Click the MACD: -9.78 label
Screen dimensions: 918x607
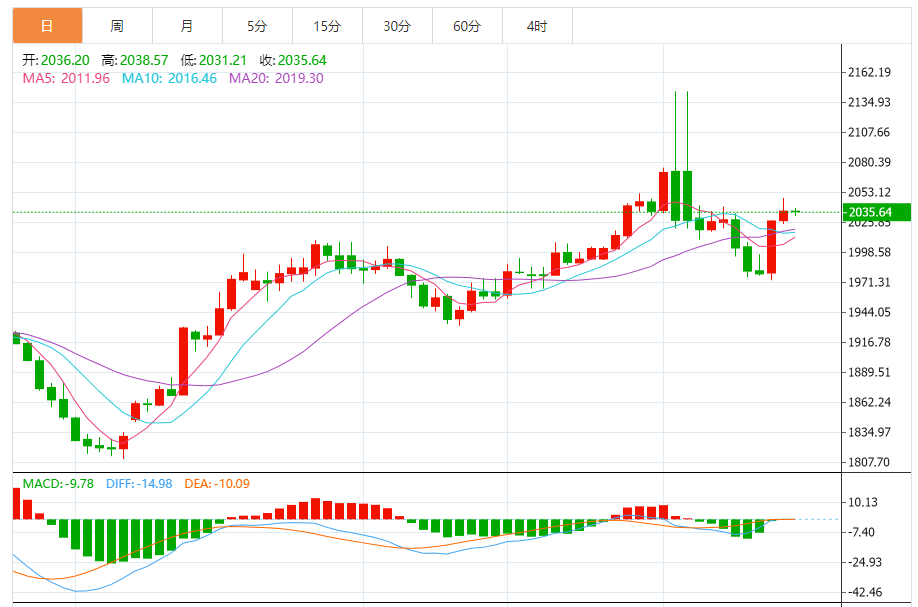(x=58, y=484)
